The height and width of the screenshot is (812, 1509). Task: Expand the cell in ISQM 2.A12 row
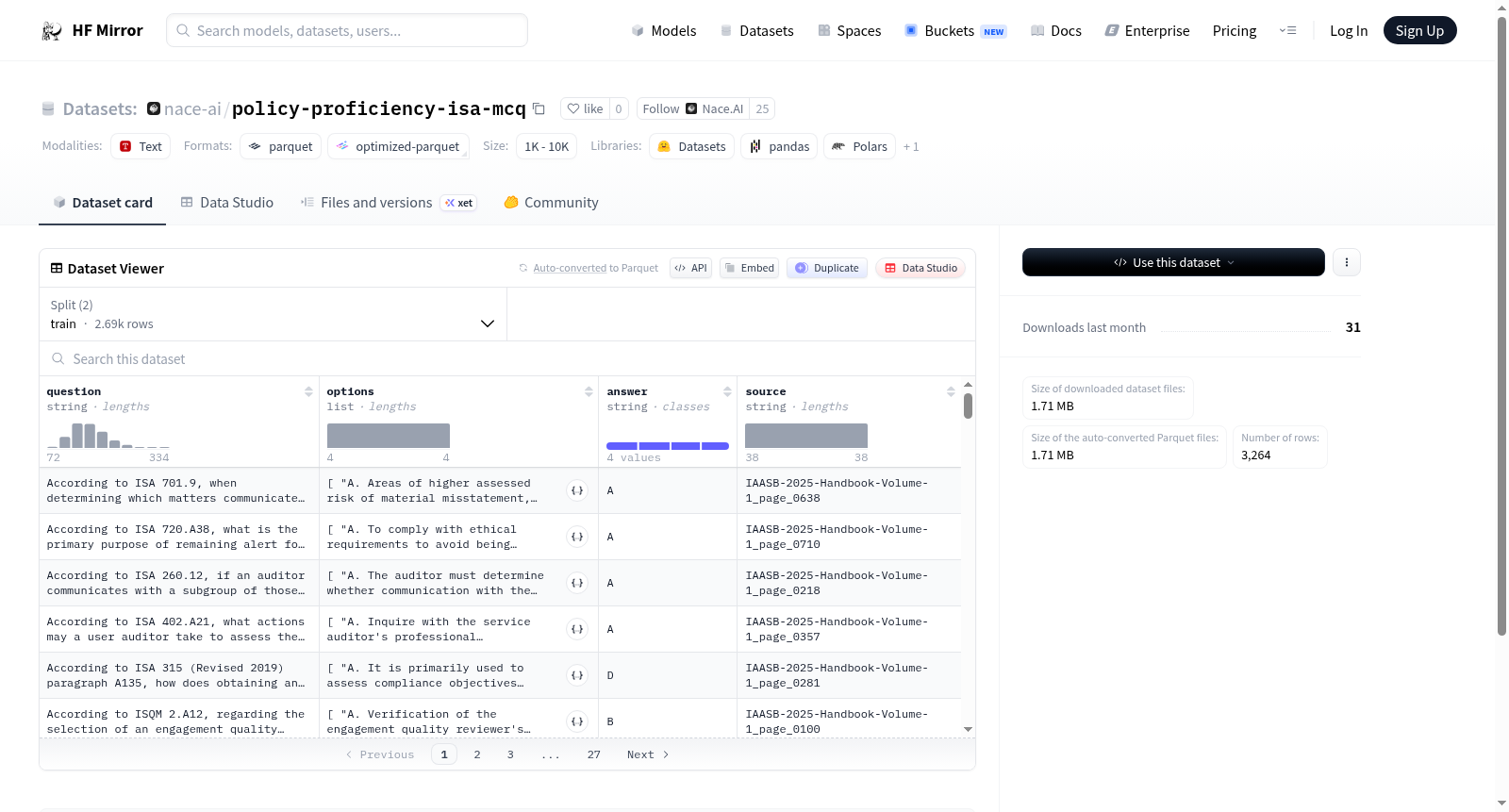click(x=577, y=721)
